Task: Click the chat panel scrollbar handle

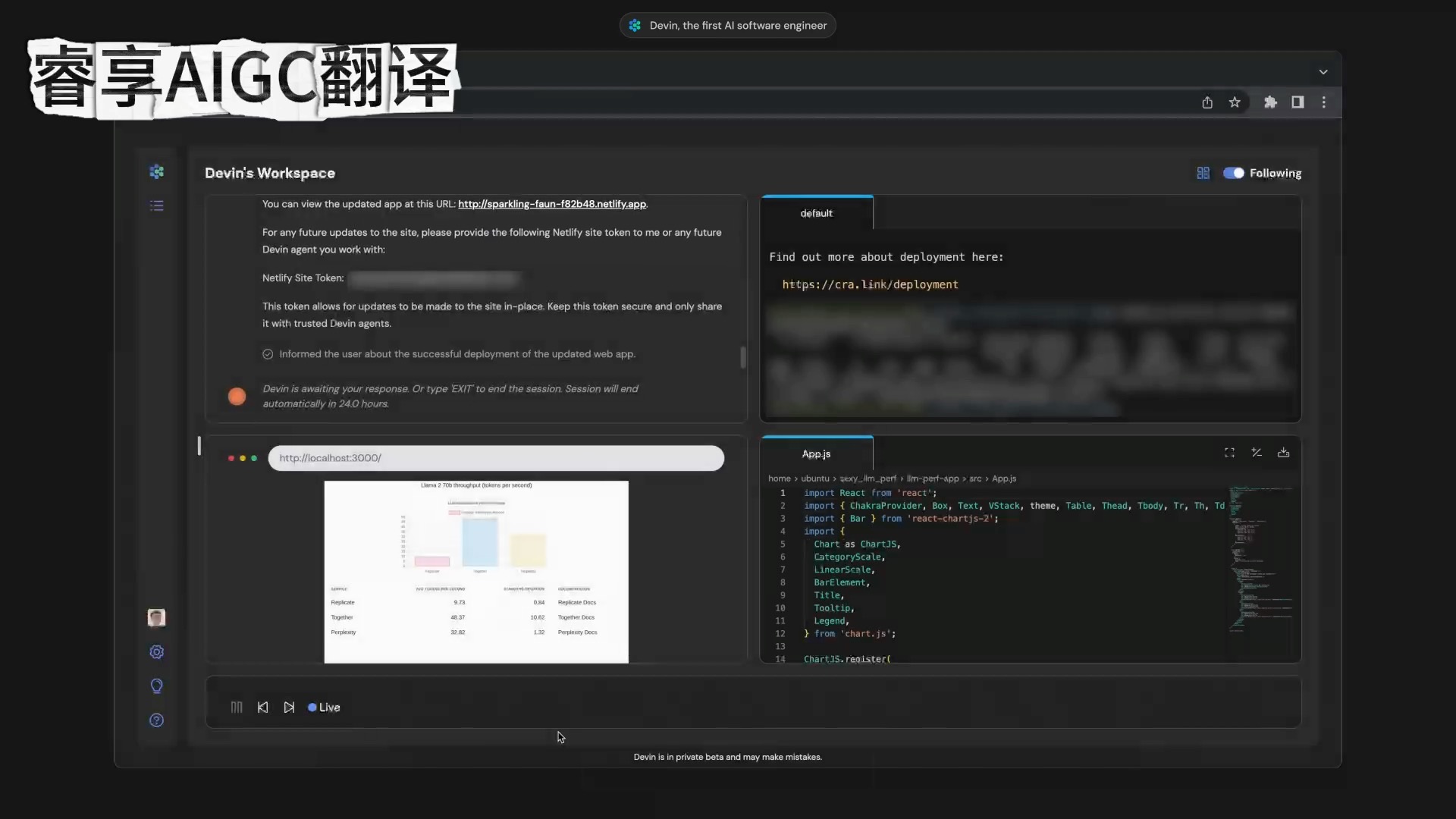Action: pyautogui.click(x=743, y=357)
